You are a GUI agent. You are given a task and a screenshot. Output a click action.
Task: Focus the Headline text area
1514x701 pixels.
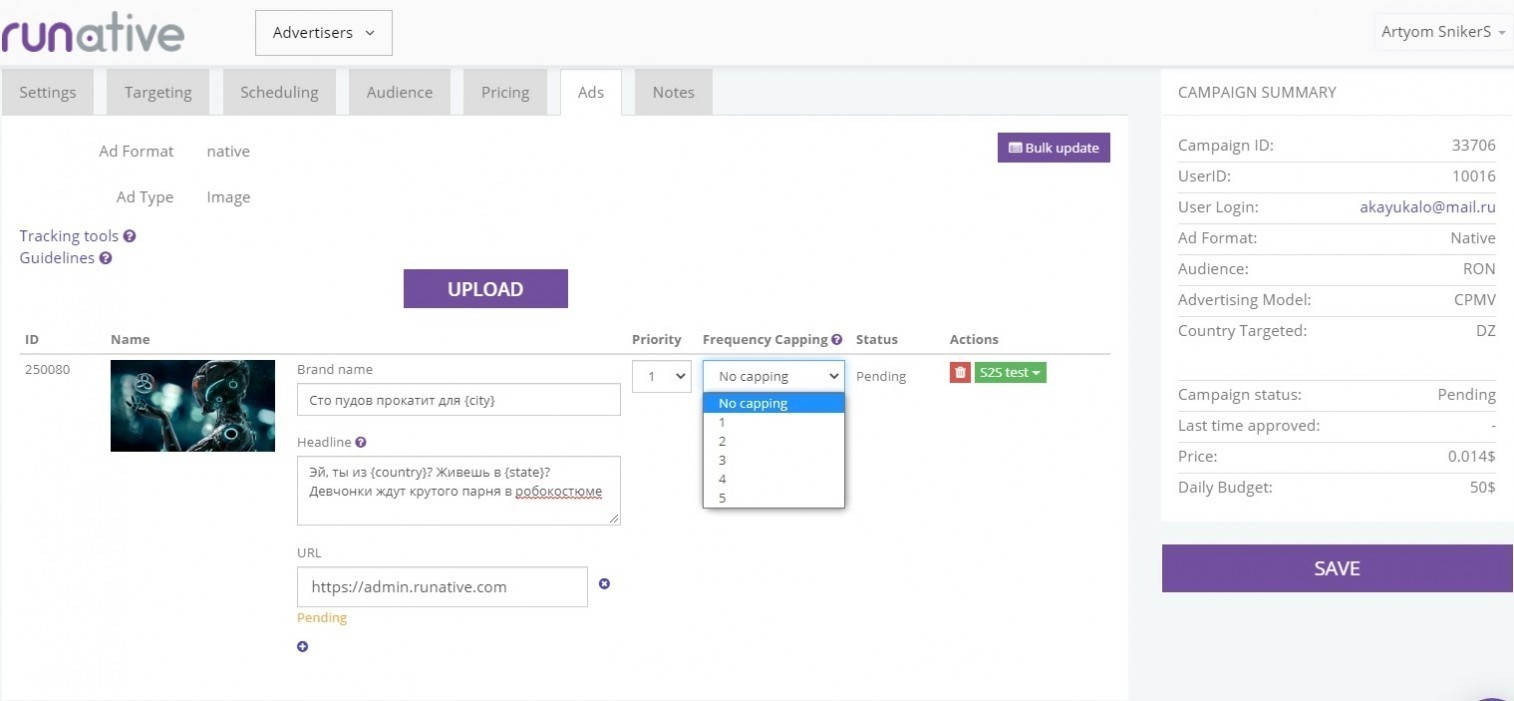(459, 490)
